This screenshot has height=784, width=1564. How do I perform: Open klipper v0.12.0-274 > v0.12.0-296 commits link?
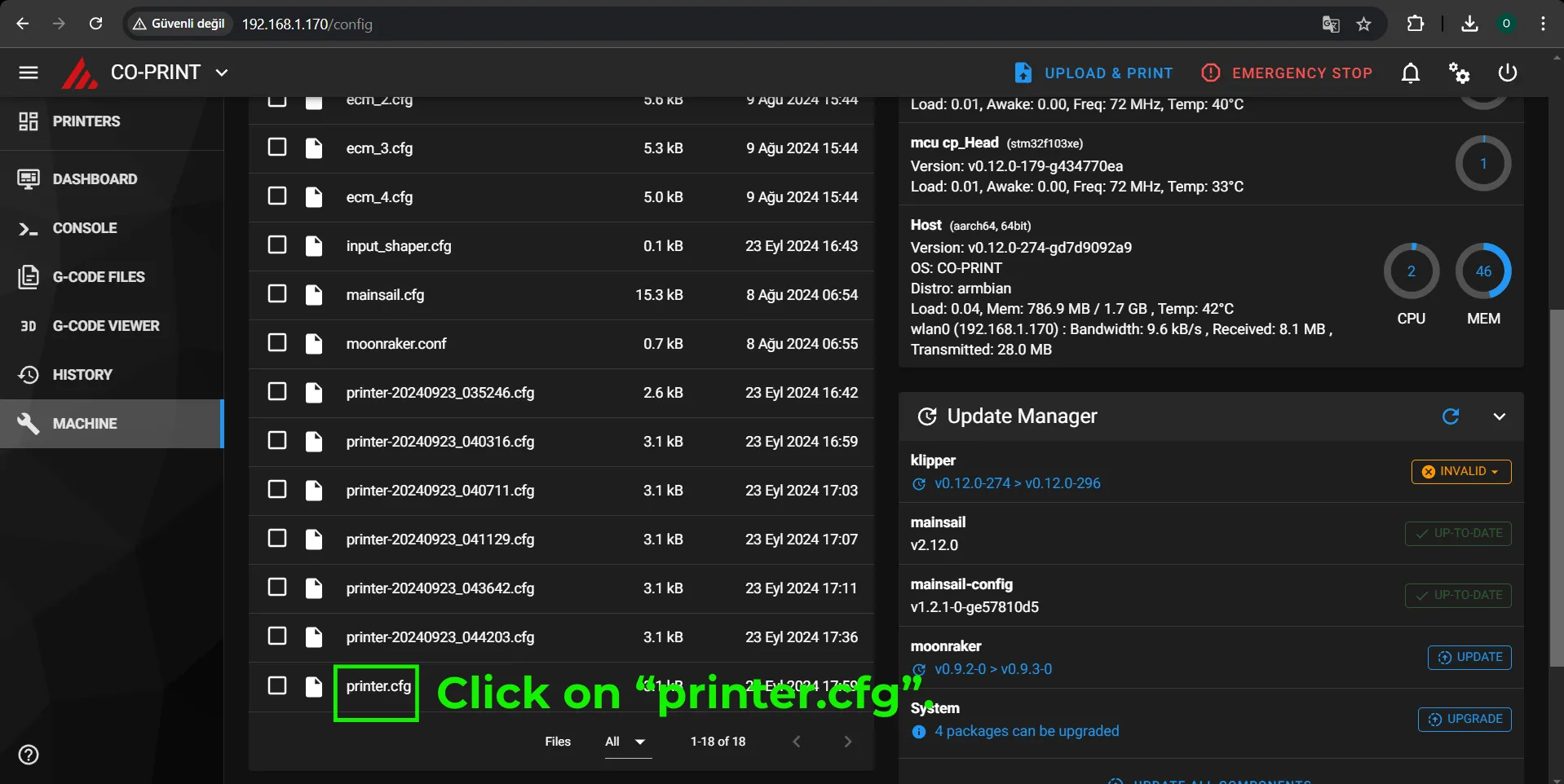point(1018,483)
